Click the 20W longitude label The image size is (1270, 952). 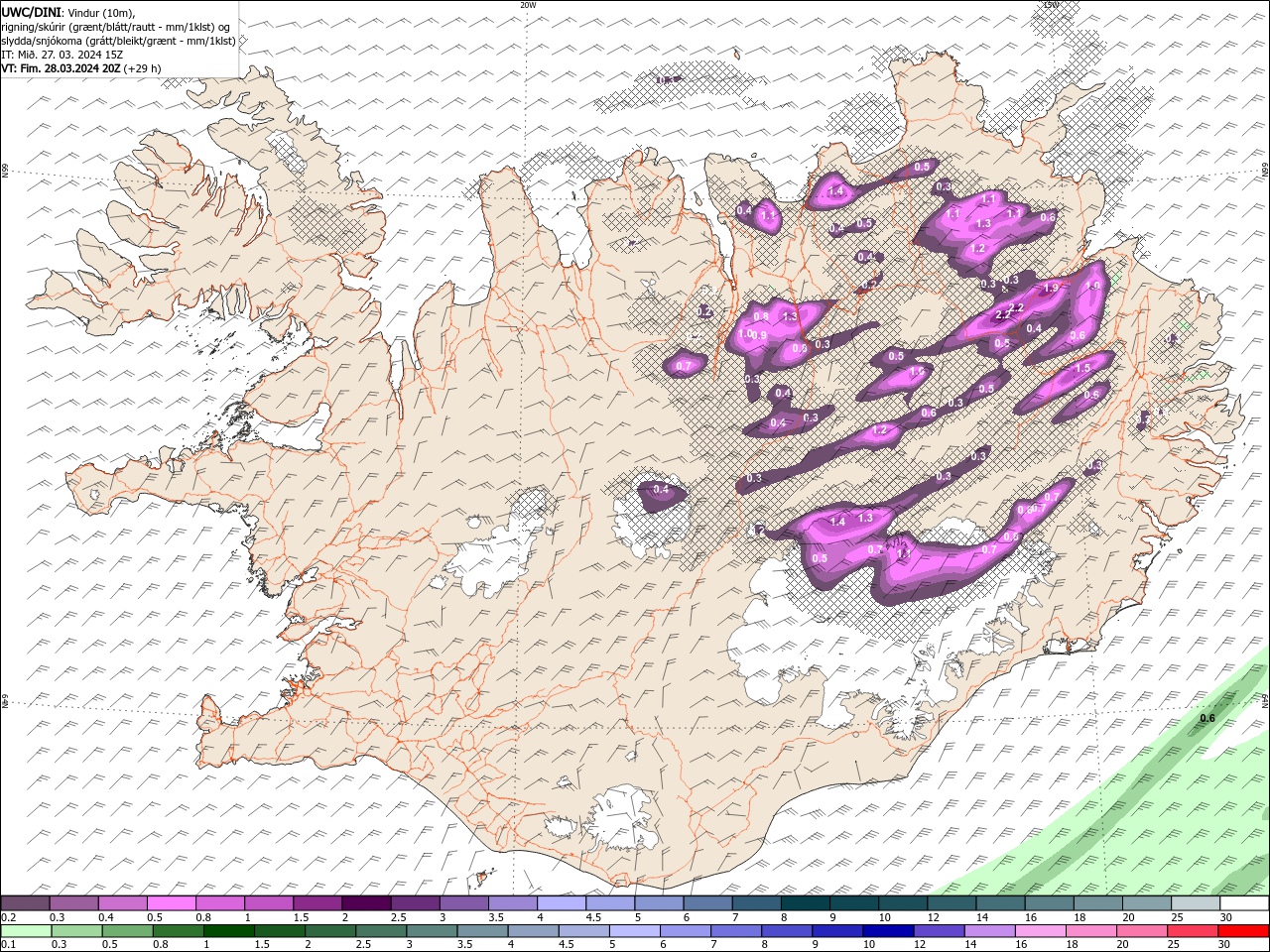tap(528, 5)
